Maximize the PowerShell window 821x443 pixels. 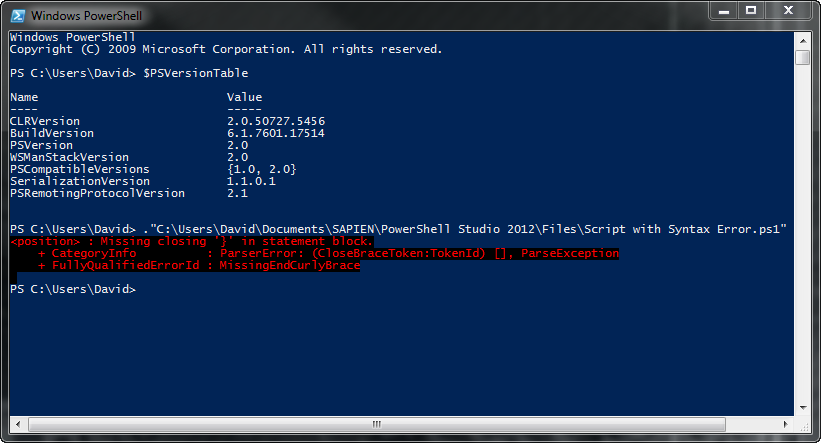[751, 10]
